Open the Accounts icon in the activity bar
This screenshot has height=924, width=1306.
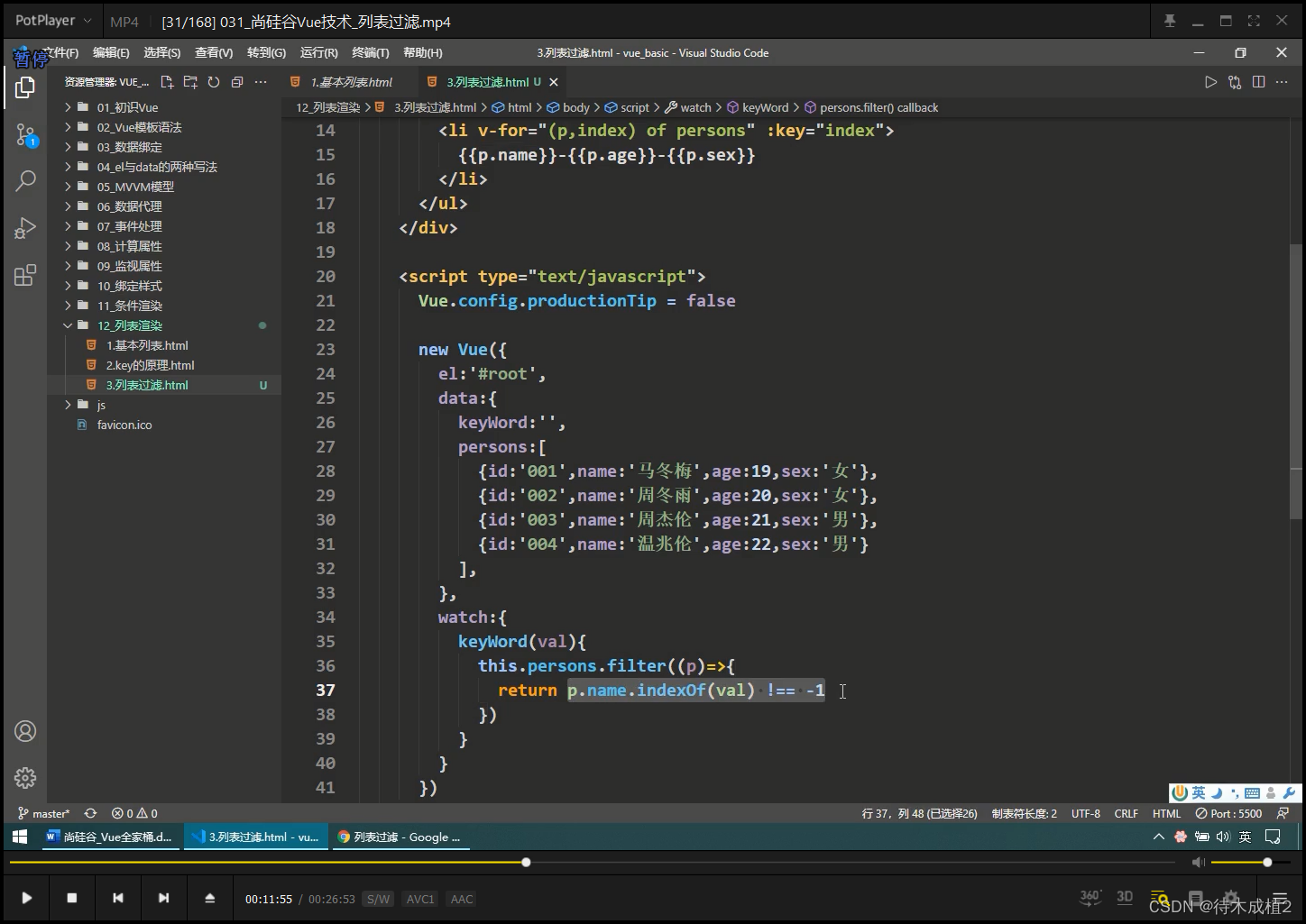[x=25, y=731]
